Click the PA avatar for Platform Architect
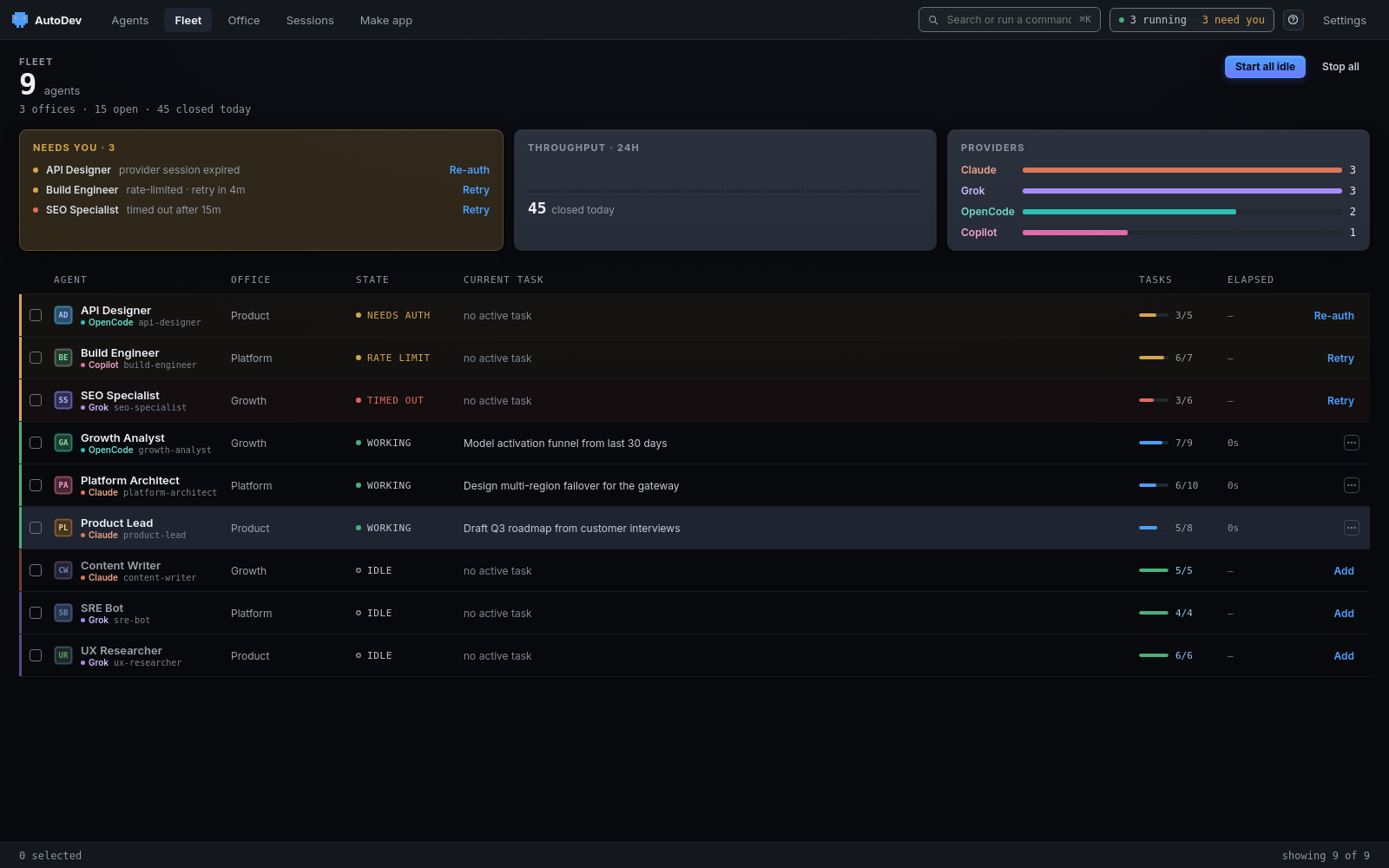The width and height of the screenshot is (1389, 868). point(63,485)
